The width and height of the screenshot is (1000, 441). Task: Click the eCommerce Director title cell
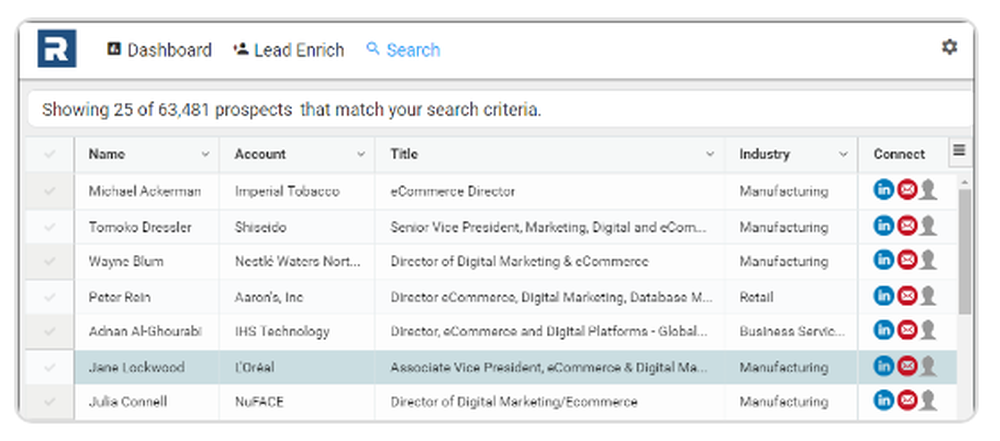click(550, 191)
